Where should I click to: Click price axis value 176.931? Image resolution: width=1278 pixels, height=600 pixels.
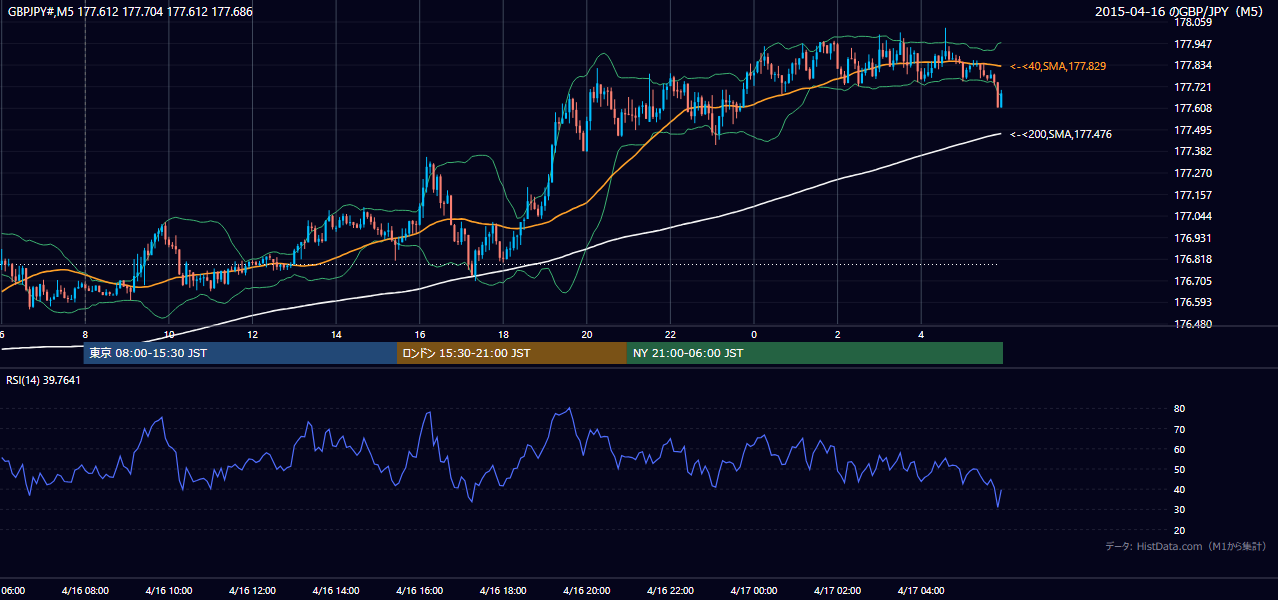point(1193,238)
